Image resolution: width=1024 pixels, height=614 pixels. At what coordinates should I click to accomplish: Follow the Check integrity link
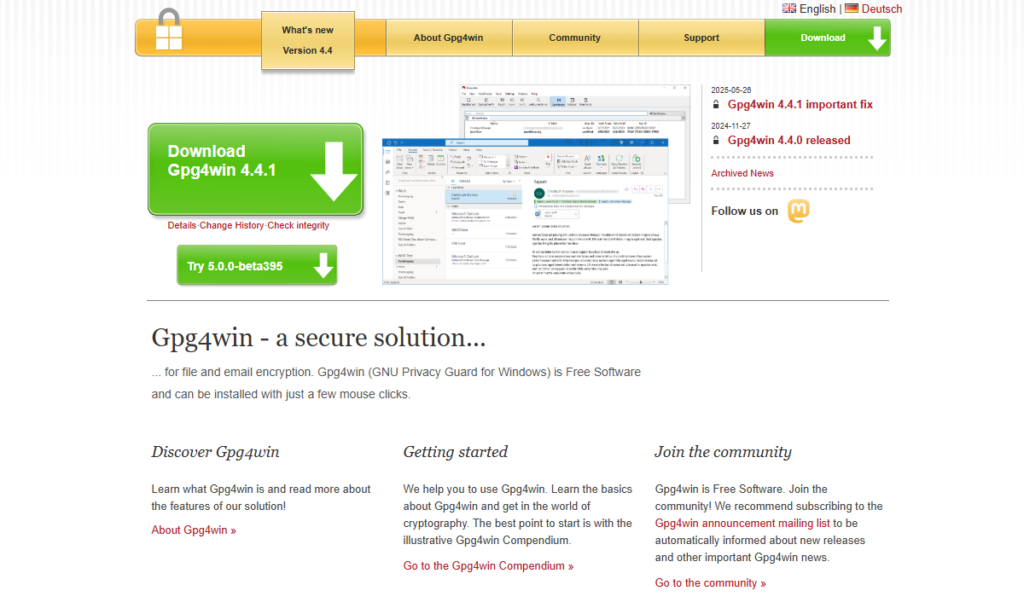pyautogui.click(x=298, y=226)
